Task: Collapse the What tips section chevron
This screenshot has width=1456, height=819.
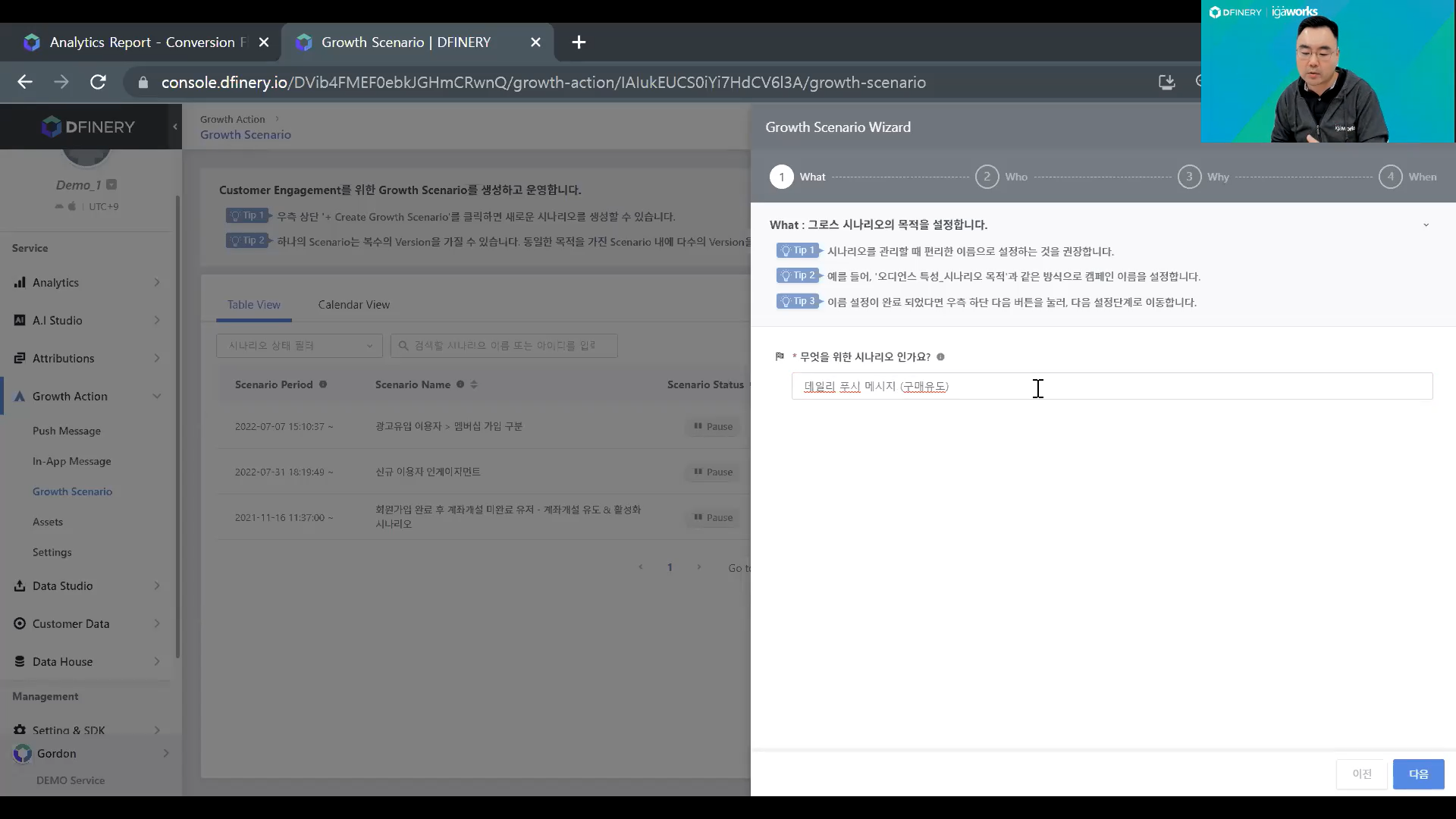Action: click(1426, 225)
